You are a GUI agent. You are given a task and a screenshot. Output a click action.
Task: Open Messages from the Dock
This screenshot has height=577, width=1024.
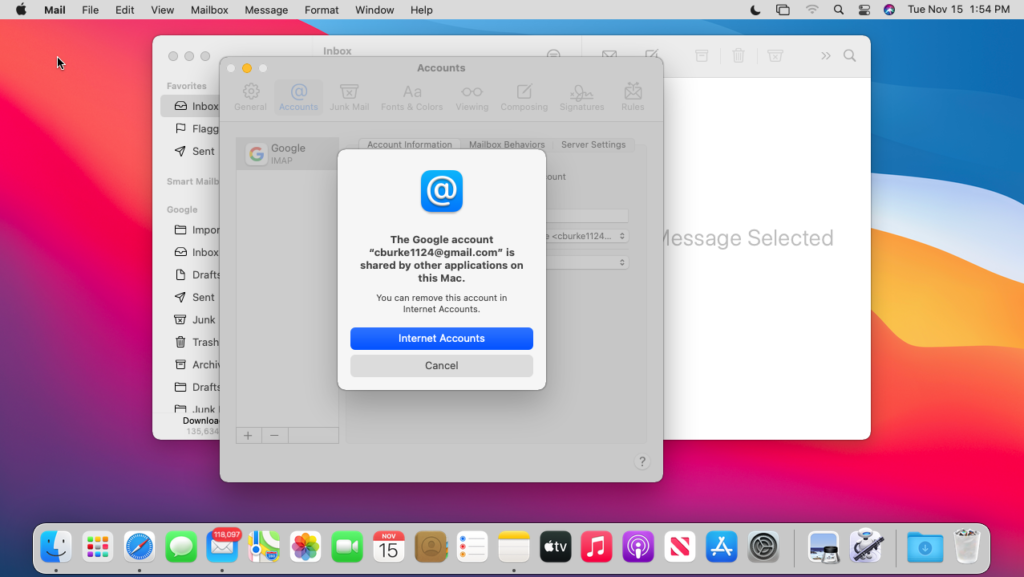pyautogui.click(x=181, y=547)
